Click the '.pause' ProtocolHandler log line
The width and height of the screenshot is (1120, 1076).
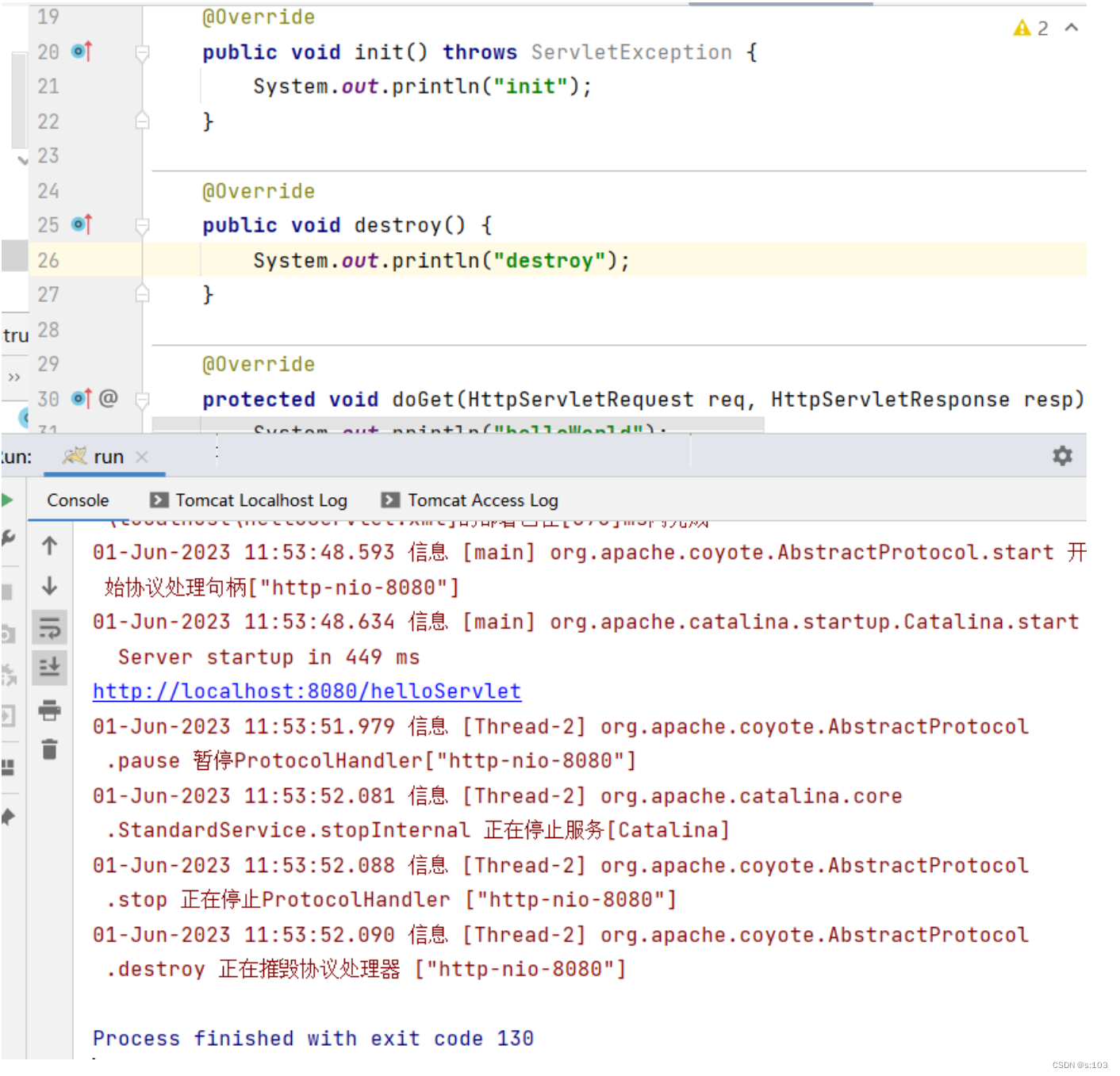click(x=371, y=761)
